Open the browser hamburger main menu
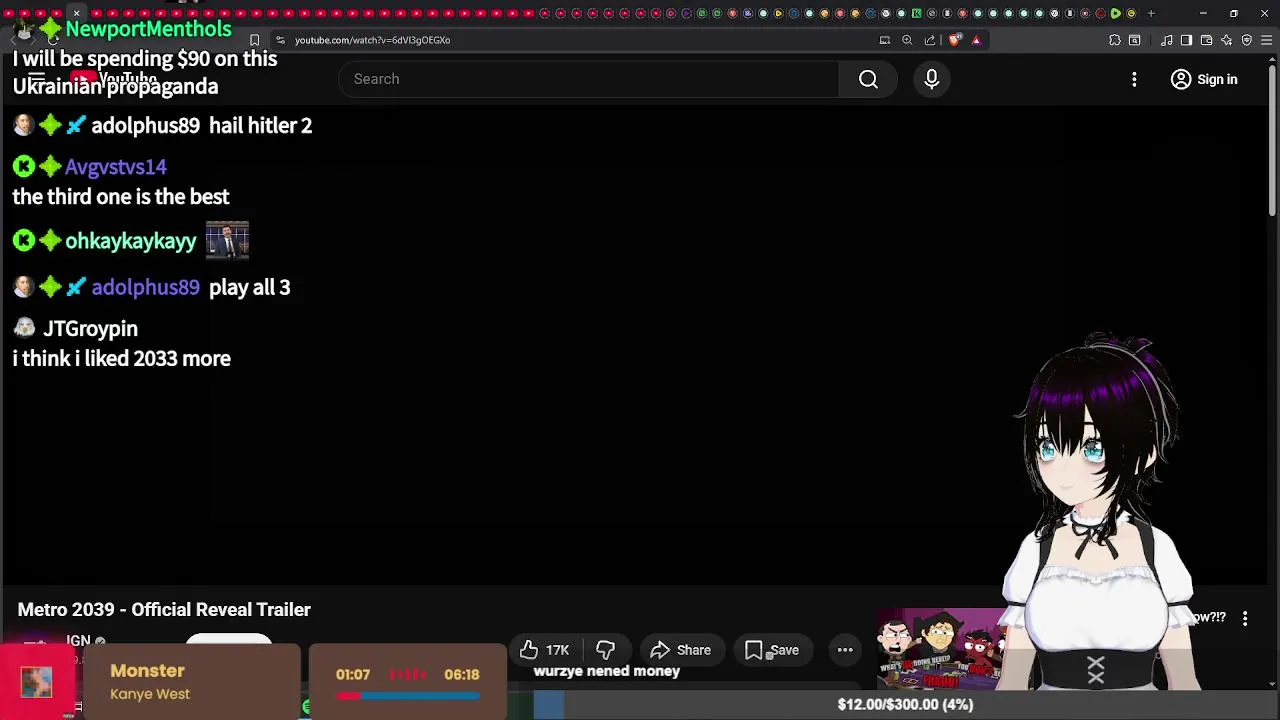 (1267, 40)
